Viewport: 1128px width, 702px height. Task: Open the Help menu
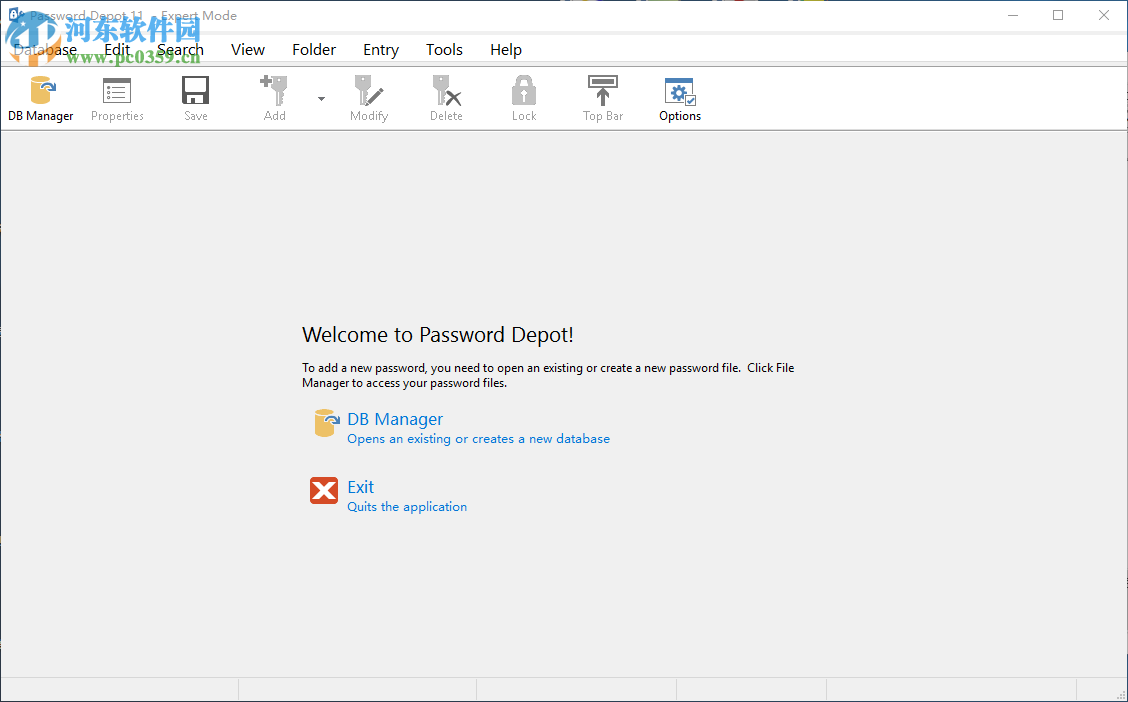506,49
